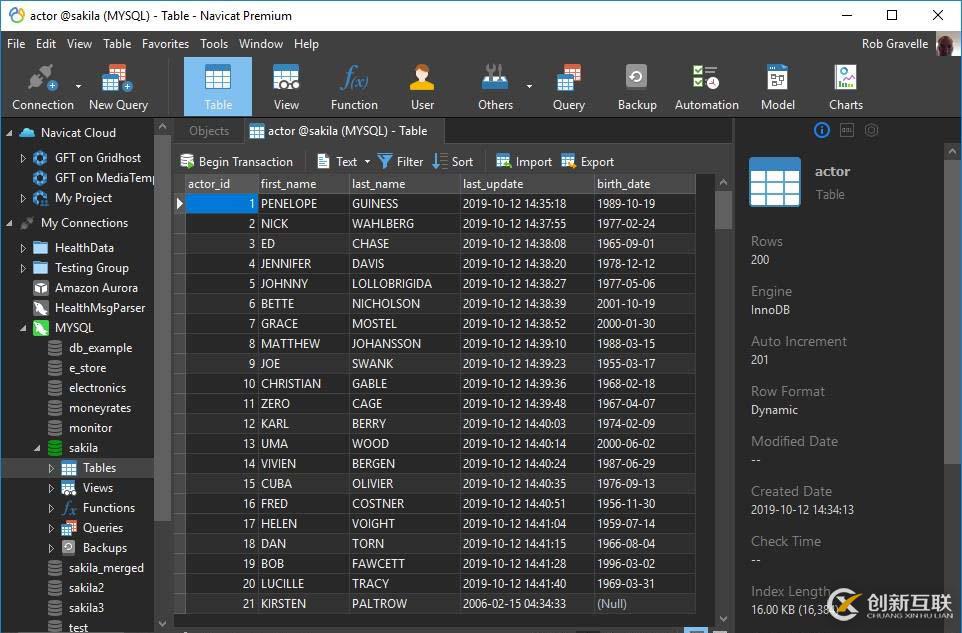Open the Text dropdown arrow
The image size is (962, 633).
pos(367,162)
